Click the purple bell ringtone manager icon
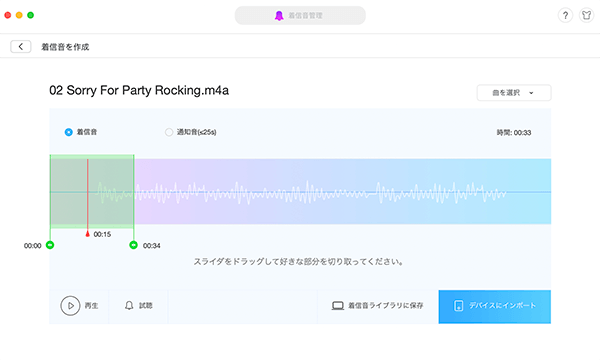 click(x=279, y=16)
